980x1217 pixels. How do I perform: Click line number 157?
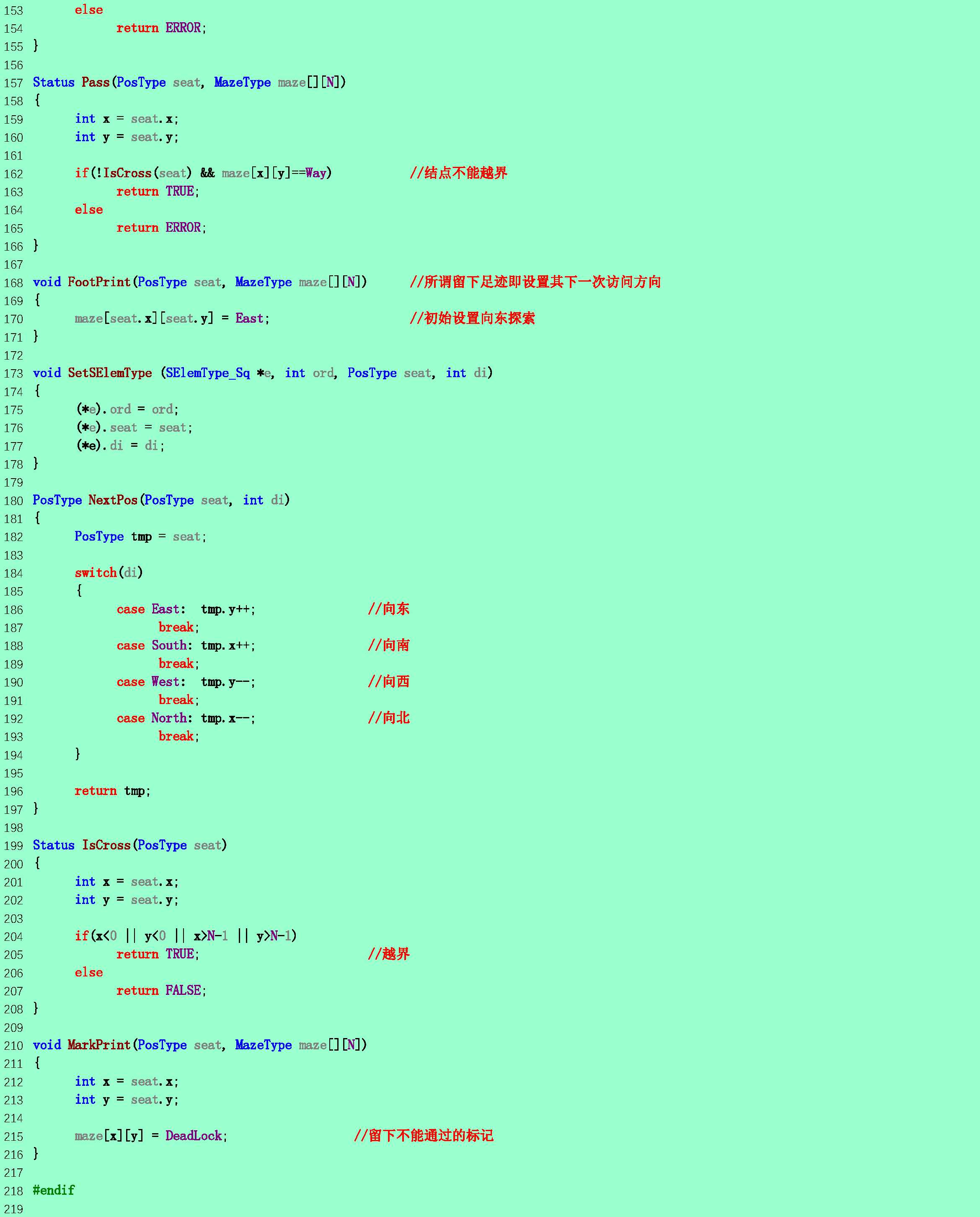click(x=13, y=83)
